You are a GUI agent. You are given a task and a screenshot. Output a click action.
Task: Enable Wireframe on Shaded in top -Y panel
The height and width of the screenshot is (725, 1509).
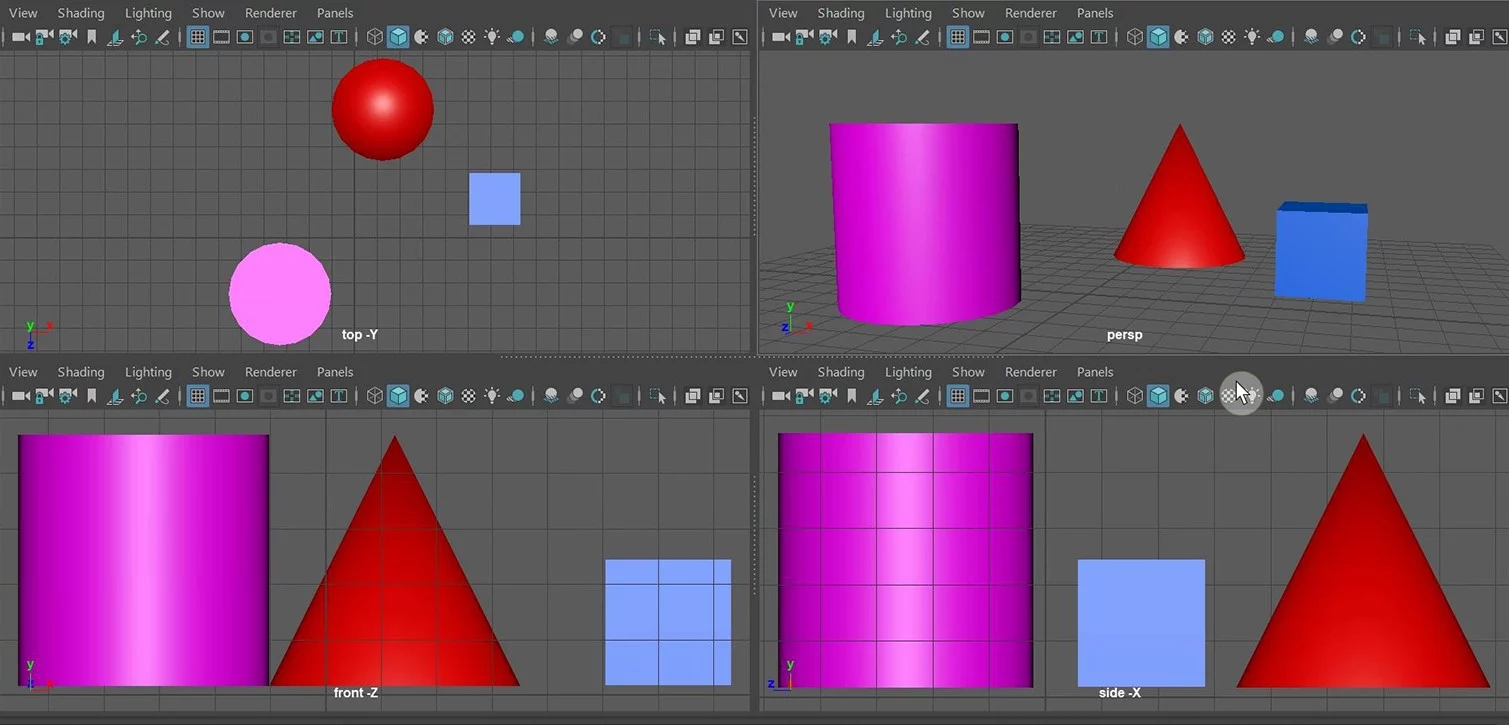445,37
